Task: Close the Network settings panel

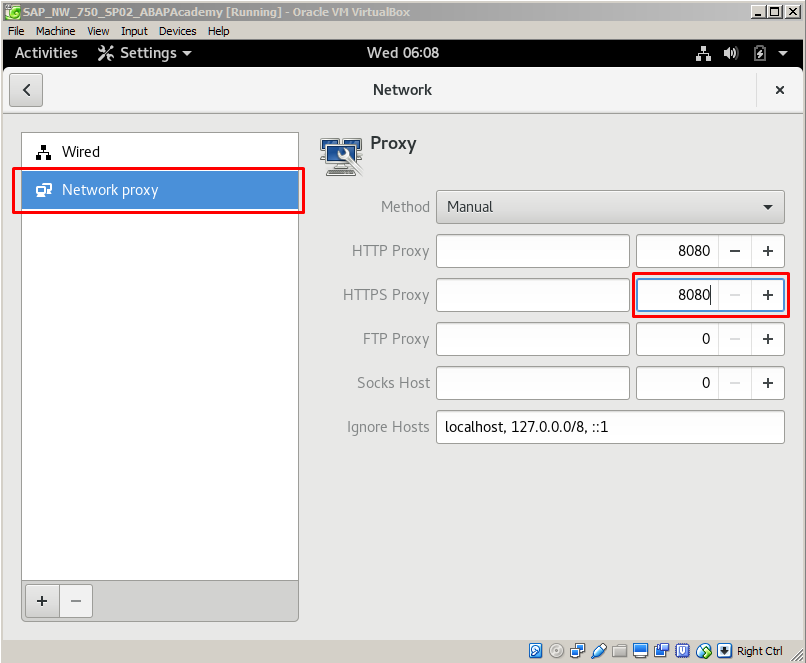Action: (780, 90)
